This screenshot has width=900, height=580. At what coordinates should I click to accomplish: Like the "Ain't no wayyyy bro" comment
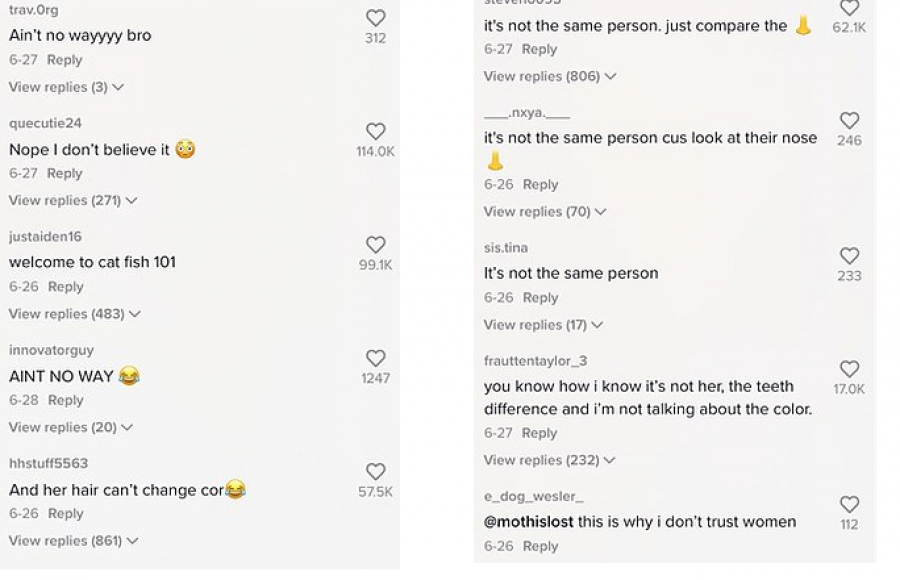tap(375, 18)
